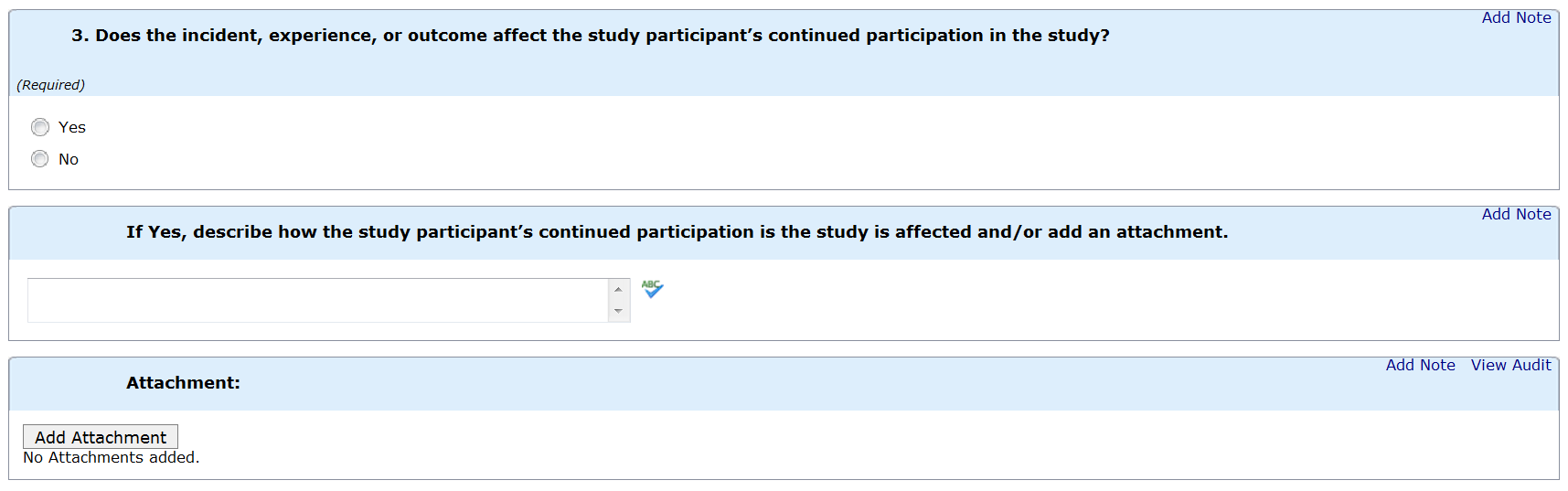Click the spell check ABC icon
The height and width of the screenshot is (491, 1568).
(652, 289)
